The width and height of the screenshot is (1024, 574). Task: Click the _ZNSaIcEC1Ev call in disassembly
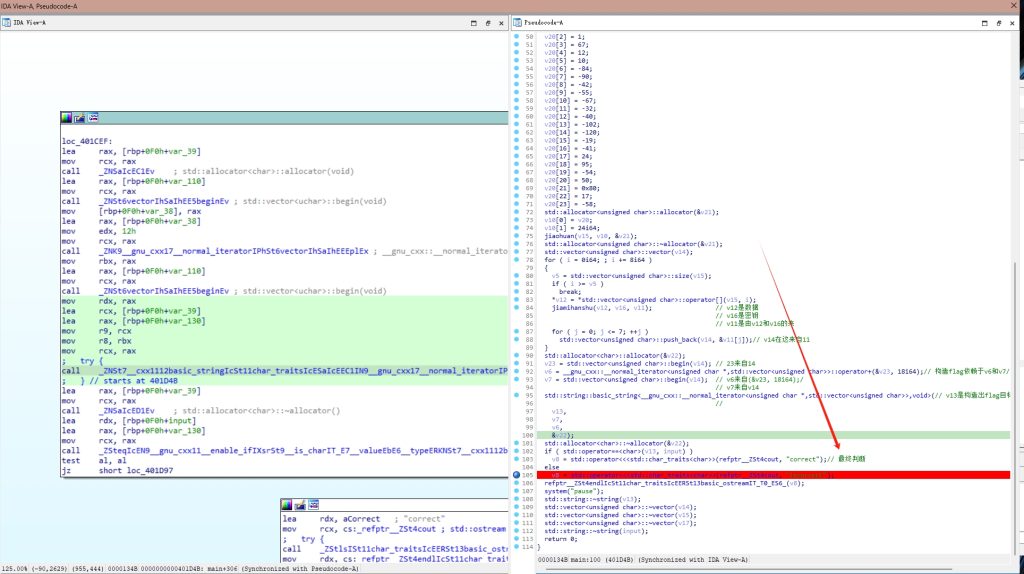tap(127, 171)
